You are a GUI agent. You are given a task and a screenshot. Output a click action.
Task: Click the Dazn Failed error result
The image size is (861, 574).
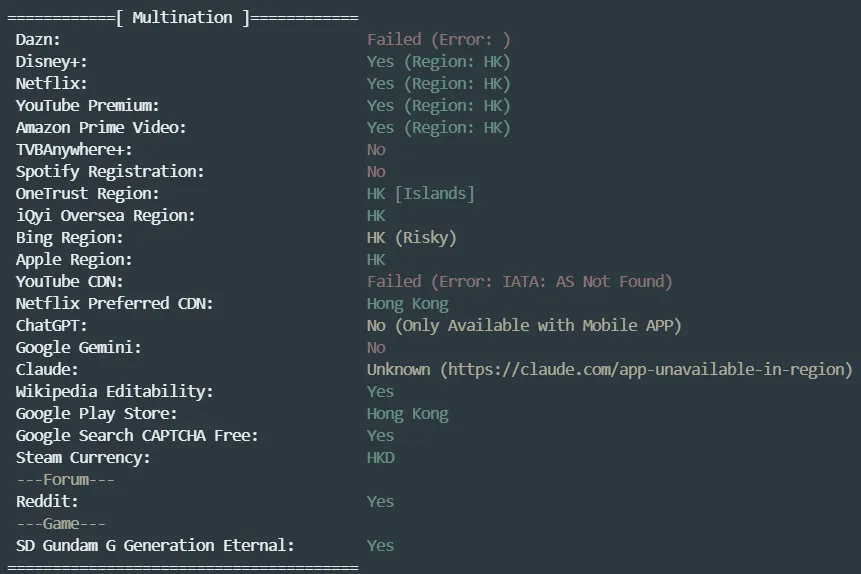[x=439, y=40]
